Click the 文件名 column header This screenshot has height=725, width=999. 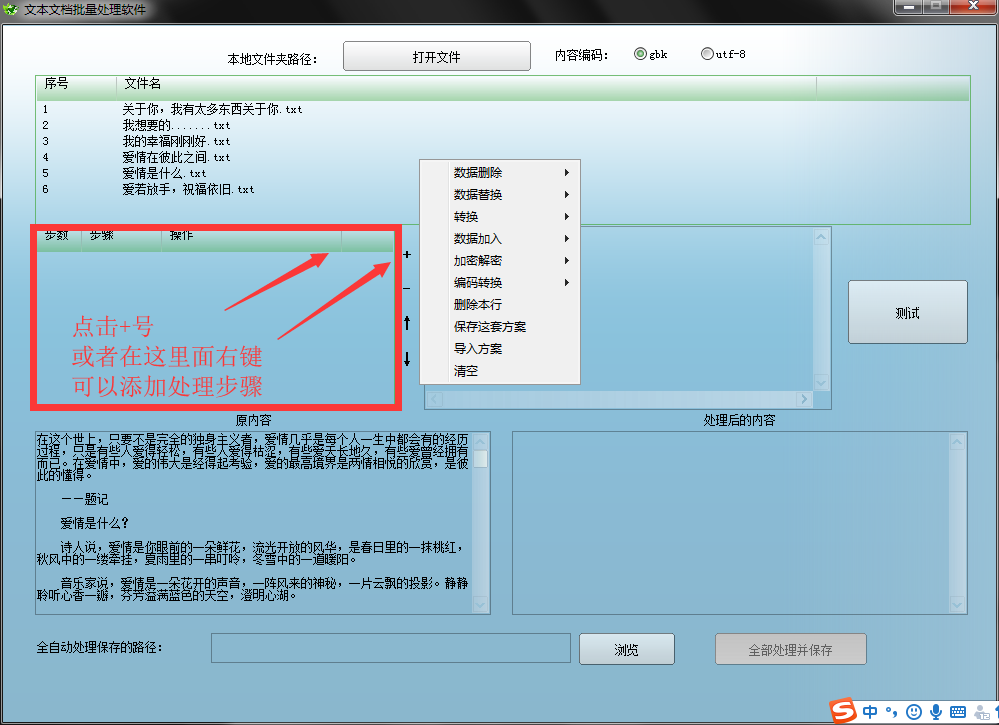pyautogui.click(x=466, y=88)
